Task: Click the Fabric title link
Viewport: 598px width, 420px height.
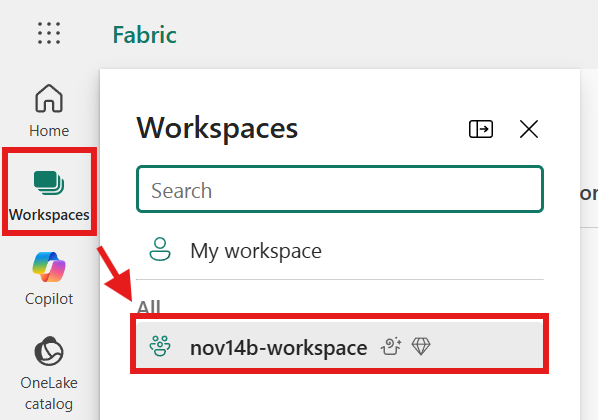Action: coord(145,35)
